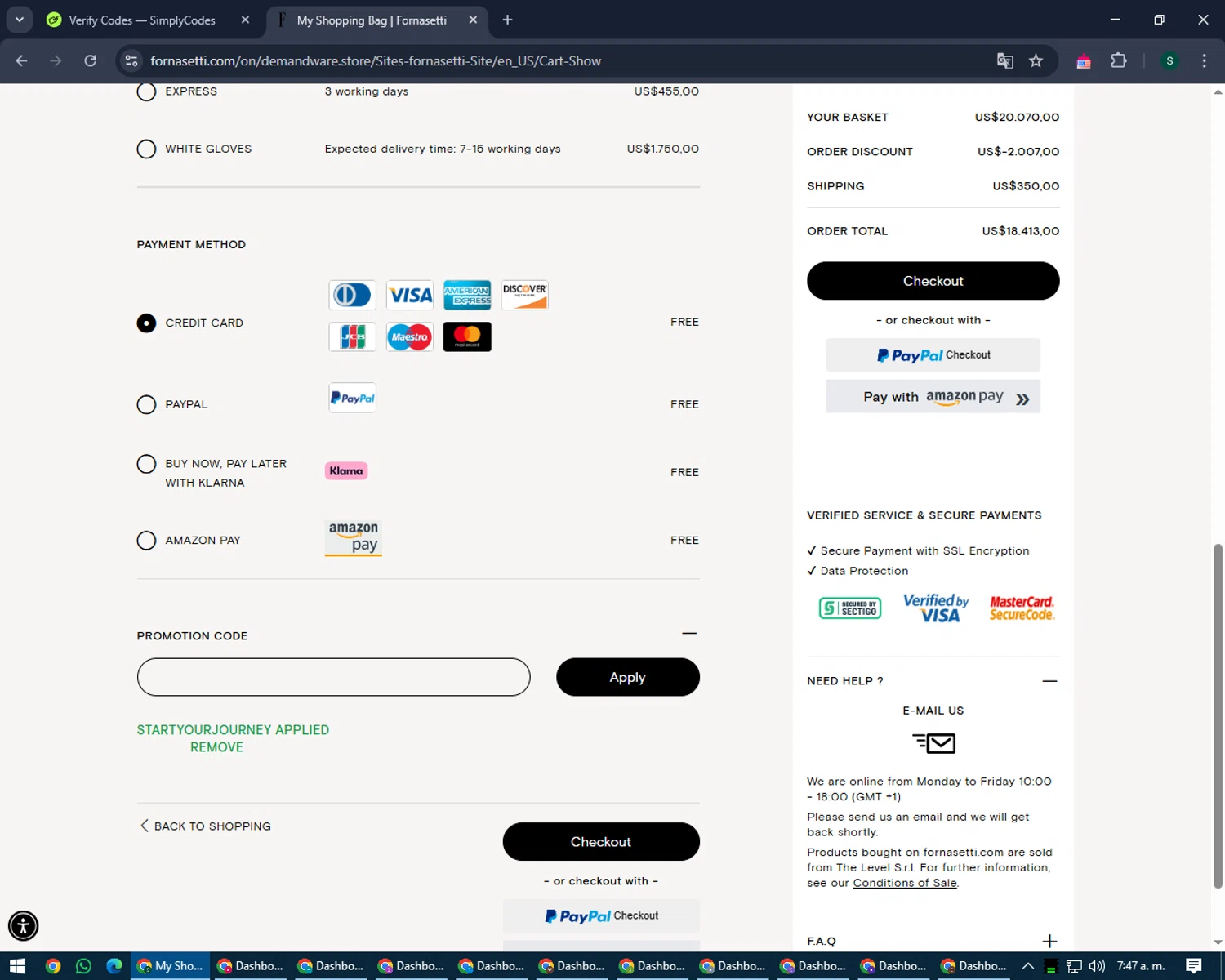Click the Verified by VISA badge
Image resolution: width=1225 pixels, height=980 pixels.
[x=936, y=608]
